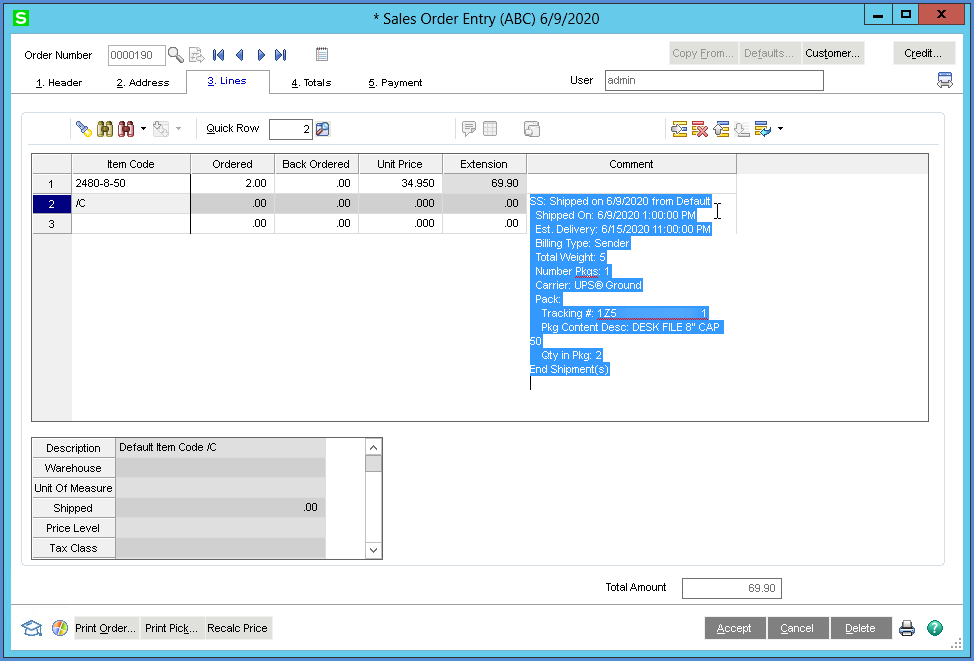Screen dimensions: 974x661
Task: Open the memo notepad icon
Action: click(x=322, y=54)
